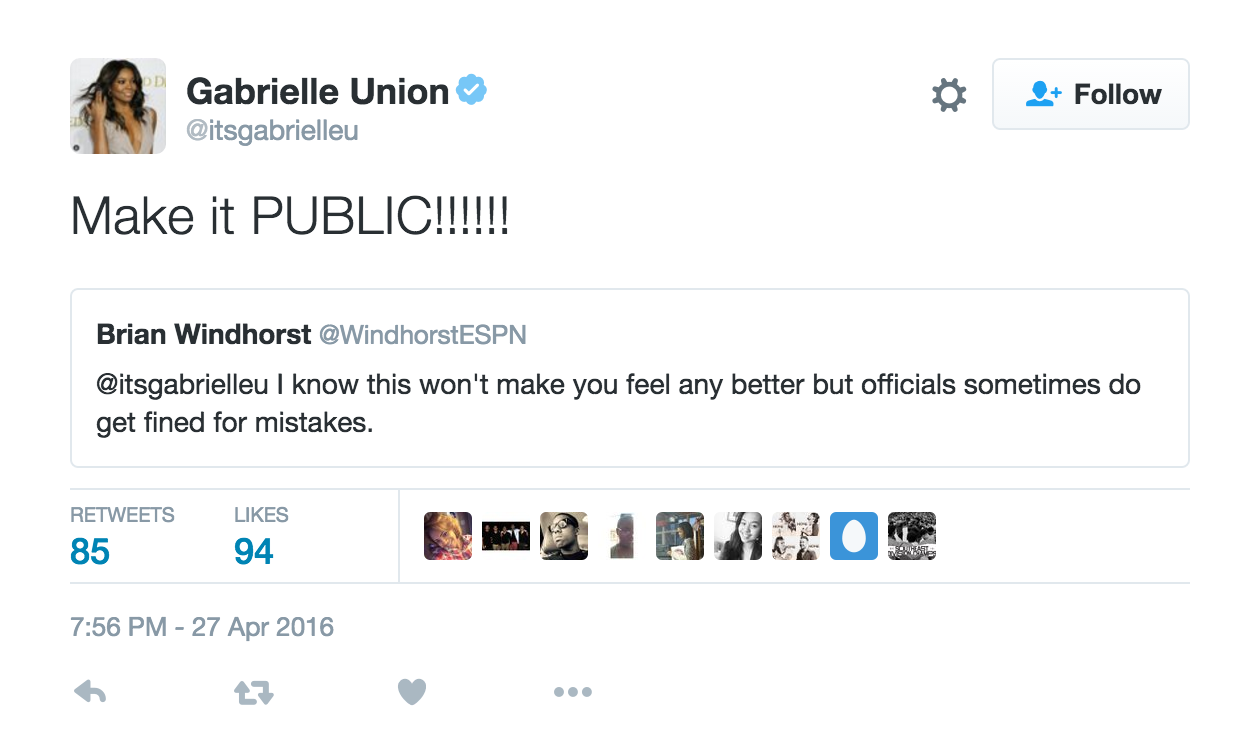Visit the @itsgabrielleu handle under the name

[x=272, y=131]
